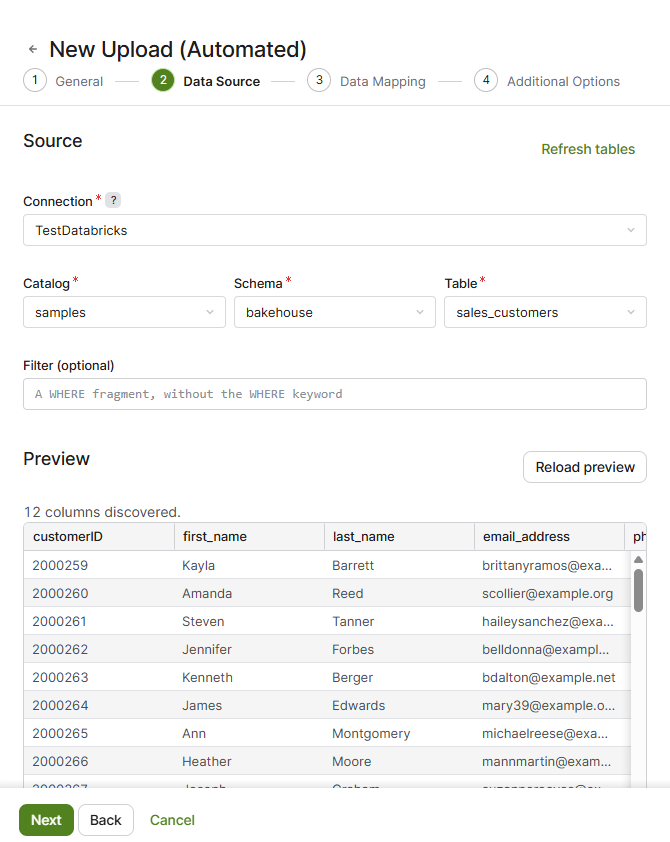
Task: Go to step 1 General
Action: (63, 81)
